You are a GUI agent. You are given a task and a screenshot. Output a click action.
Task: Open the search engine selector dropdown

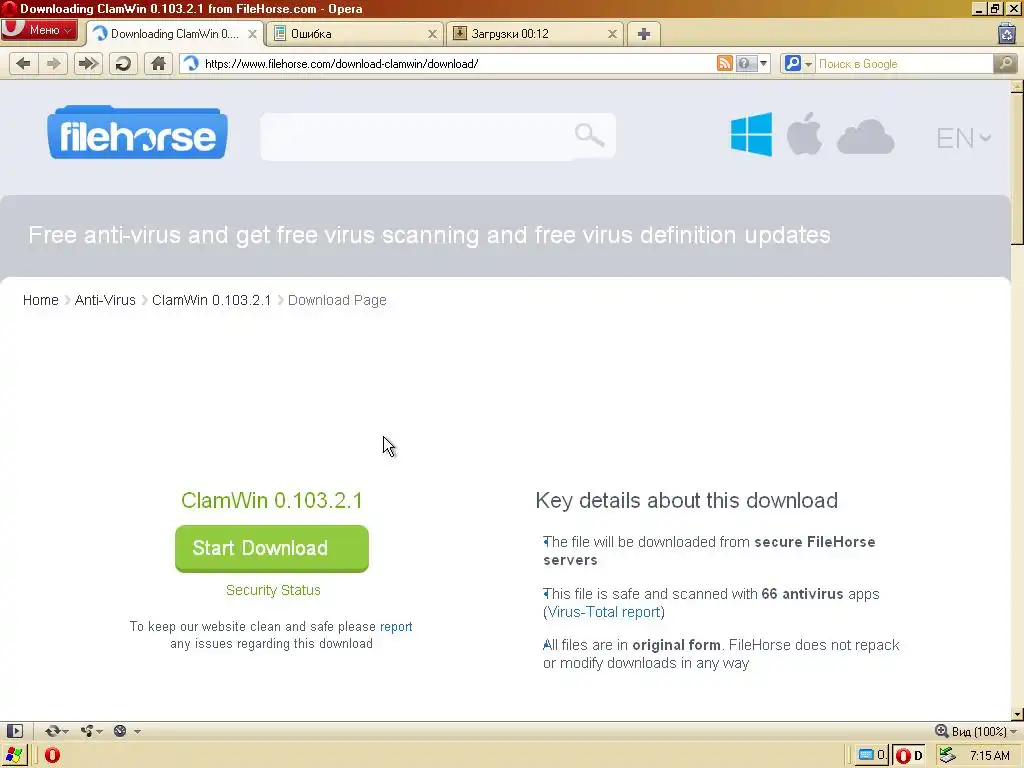point(798,63)
